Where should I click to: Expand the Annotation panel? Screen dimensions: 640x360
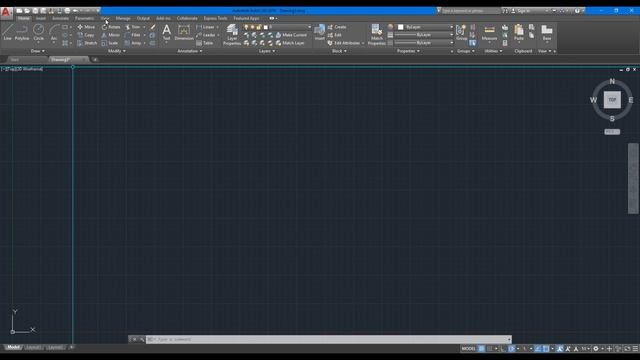(x=189, y=51)
